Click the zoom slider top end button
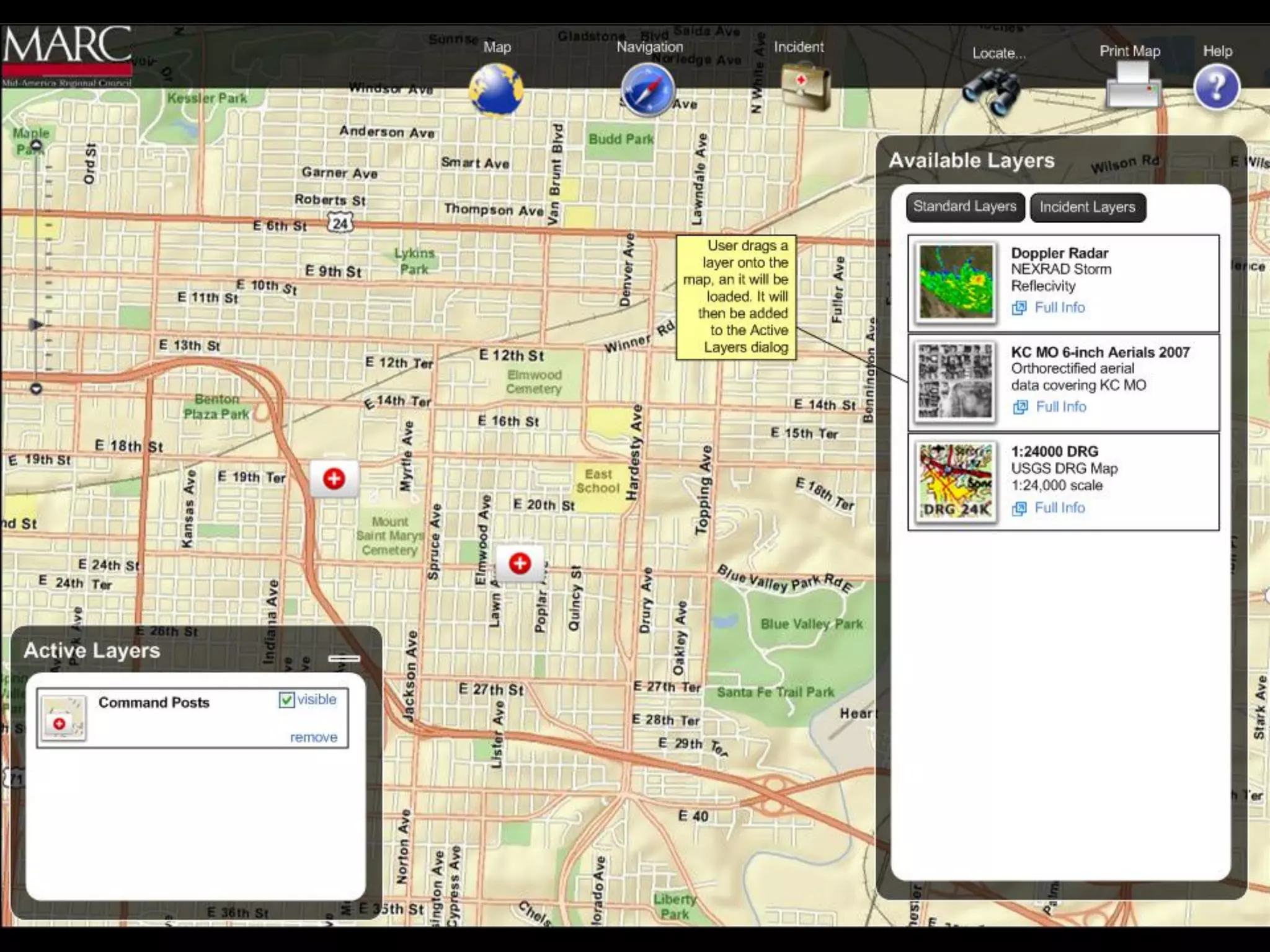 [36, 146]
